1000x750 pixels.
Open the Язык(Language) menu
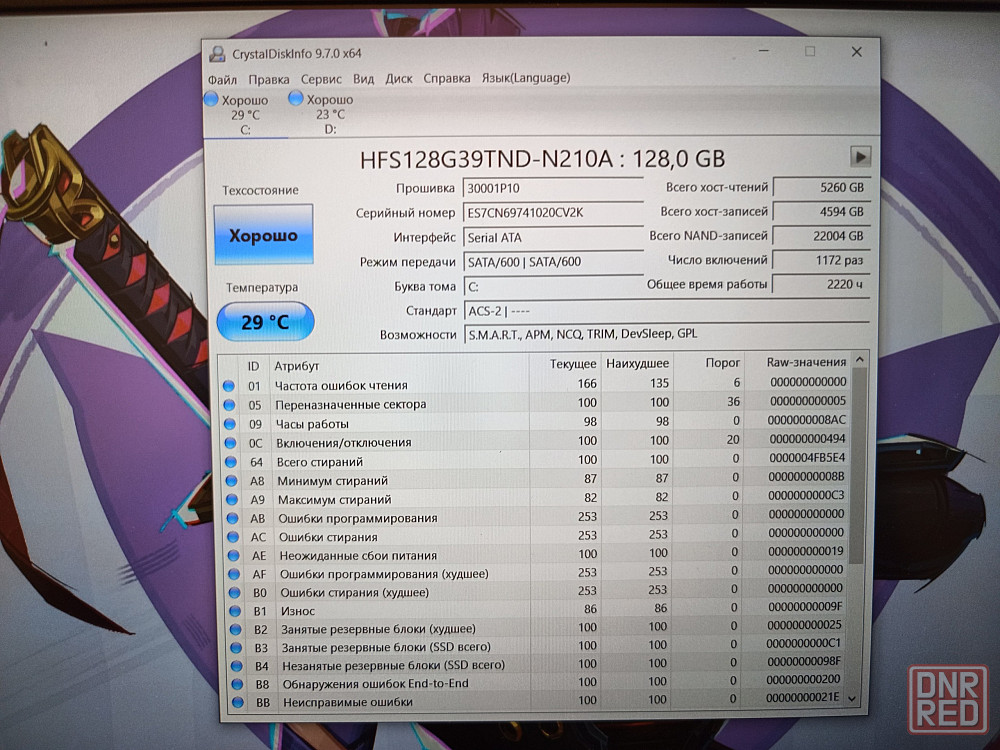[526, 78]
